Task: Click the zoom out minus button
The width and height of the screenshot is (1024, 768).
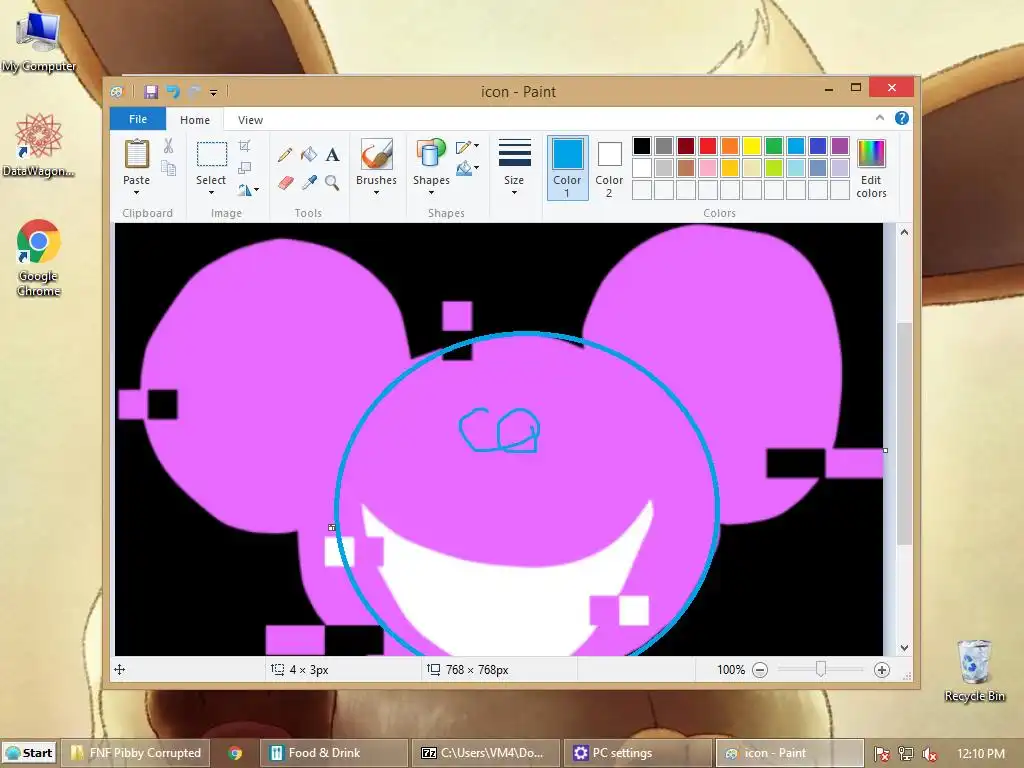Action: (760, 670)
